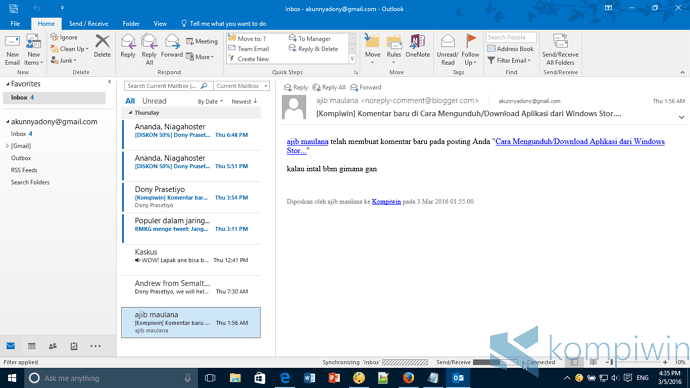The width and height of the screenshot is (690, 388).
Task: Open the File tab
Action: 15,24
